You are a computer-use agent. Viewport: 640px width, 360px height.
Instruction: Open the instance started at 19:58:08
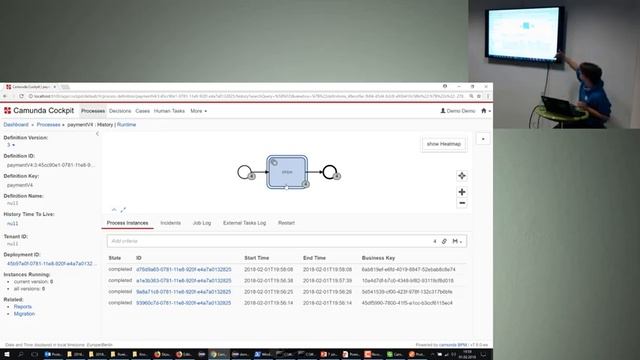point(184,269)
